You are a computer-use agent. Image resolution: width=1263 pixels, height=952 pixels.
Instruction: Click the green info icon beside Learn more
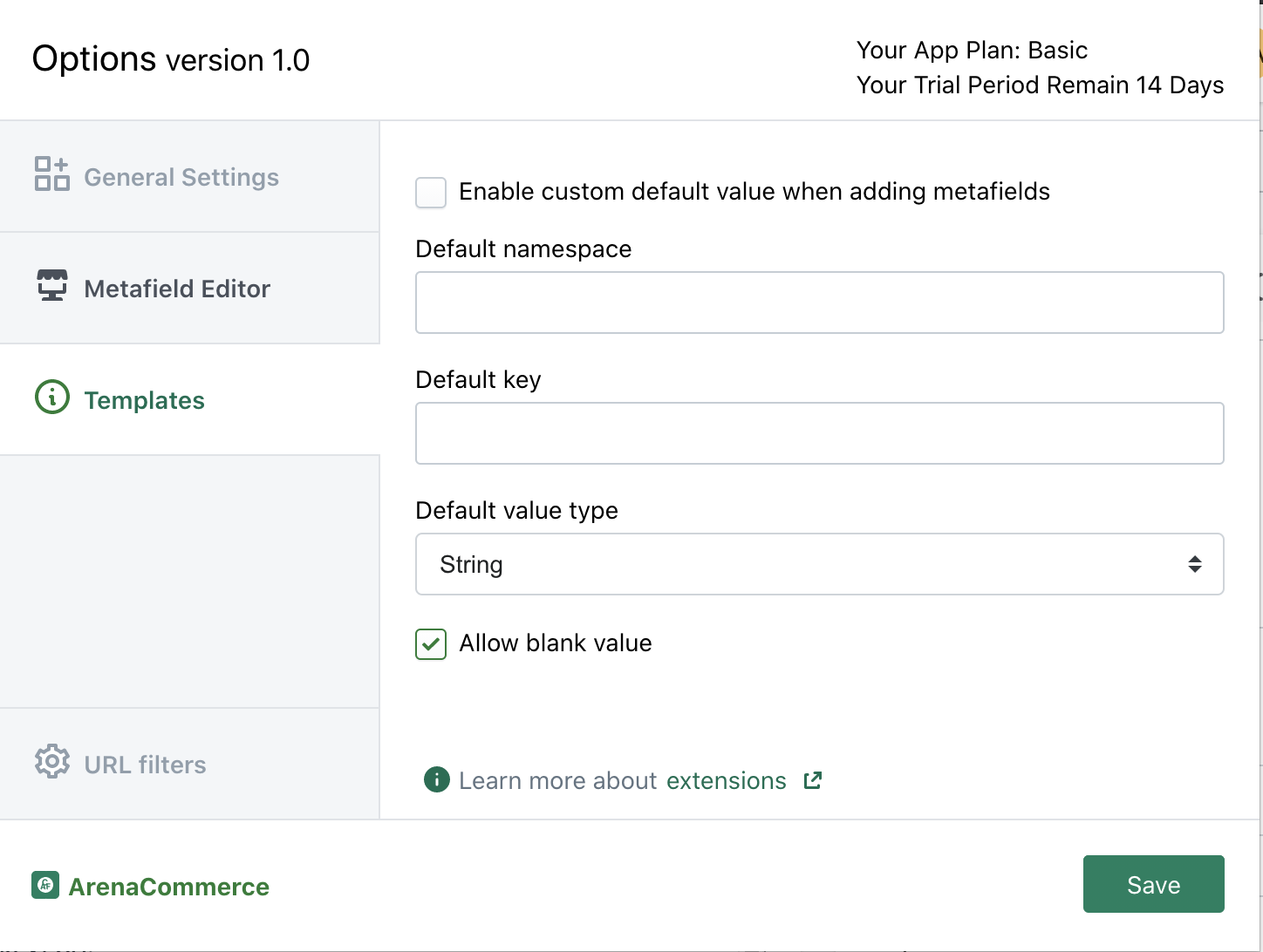[x=436, y=779]
